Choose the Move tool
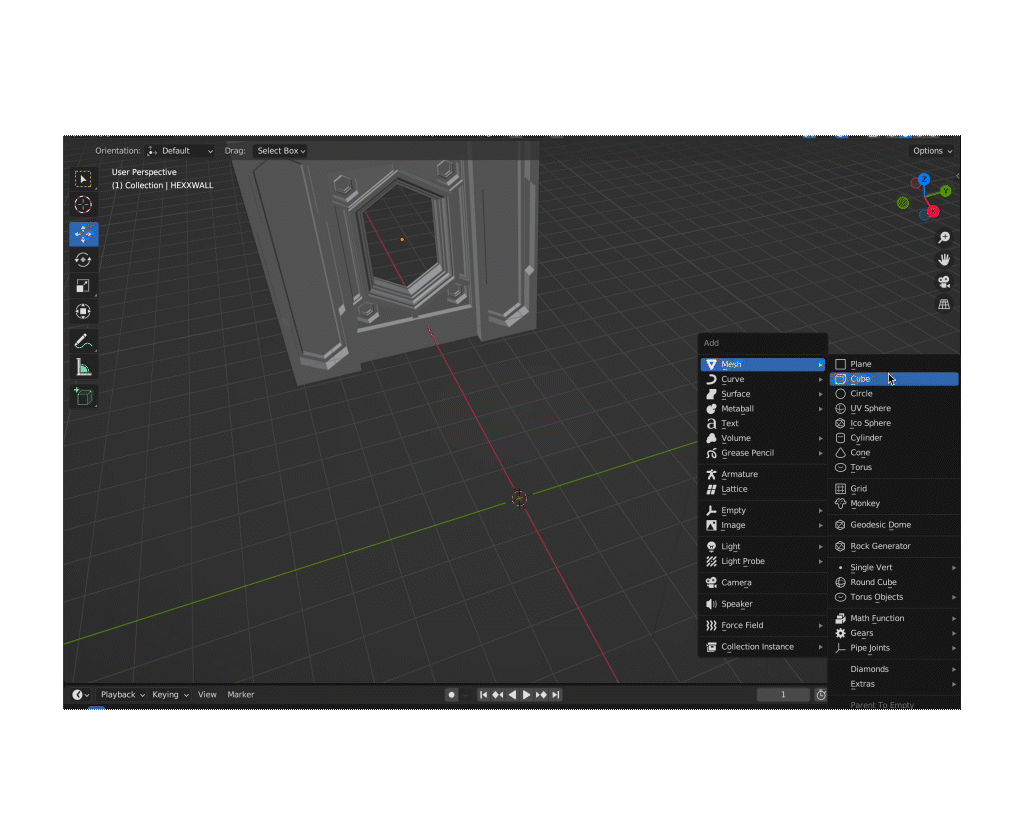The height and width of the screenshot is (829, 1024). 84,234
